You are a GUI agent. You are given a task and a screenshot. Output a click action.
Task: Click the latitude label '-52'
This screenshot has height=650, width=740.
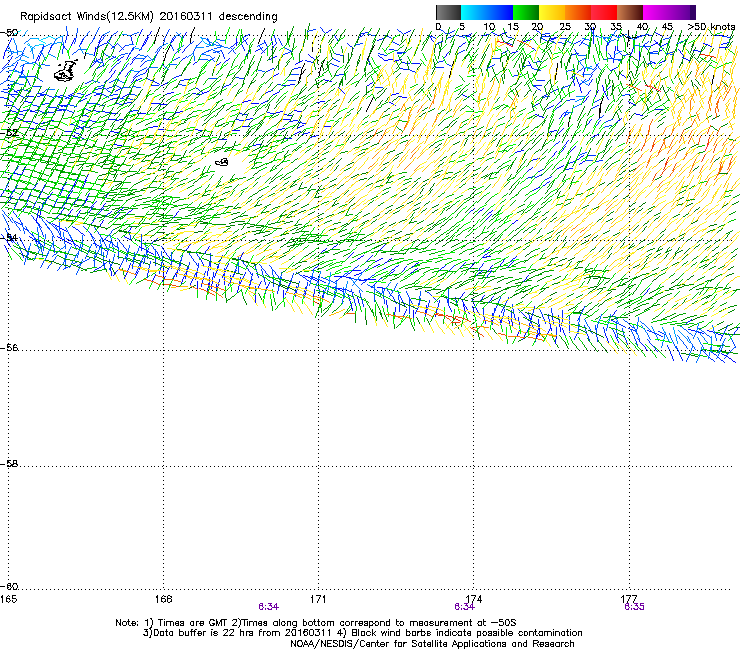tap(9, 133)
